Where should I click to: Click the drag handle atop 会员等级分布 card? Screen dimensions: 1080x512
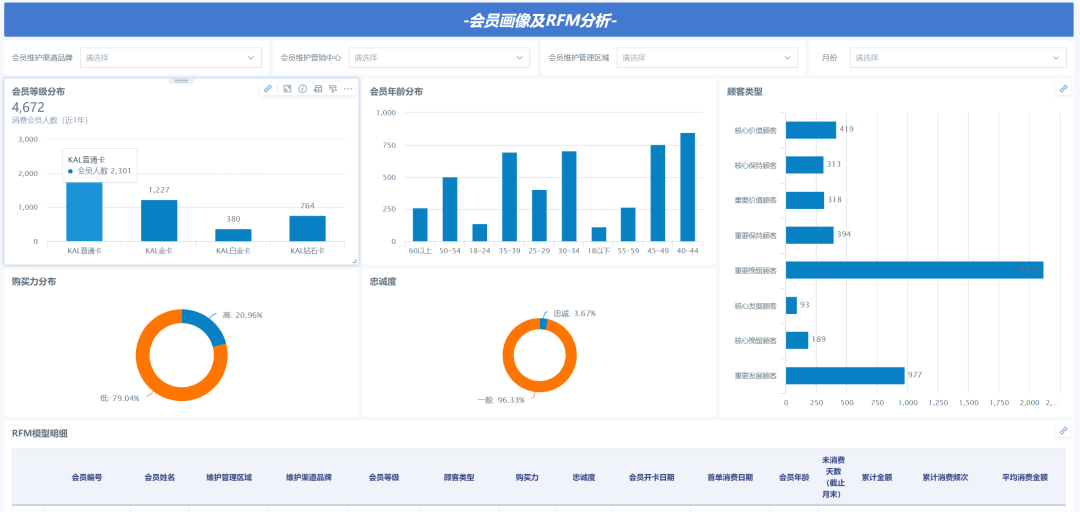tap(181, 81)
